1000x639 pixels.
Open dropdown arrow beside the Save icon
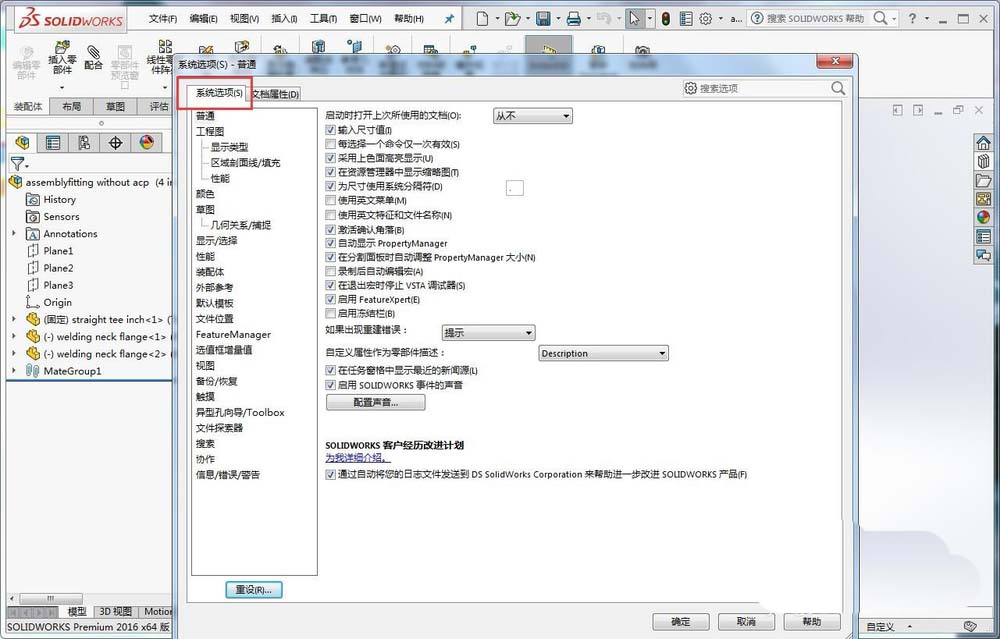pos(558,19)
